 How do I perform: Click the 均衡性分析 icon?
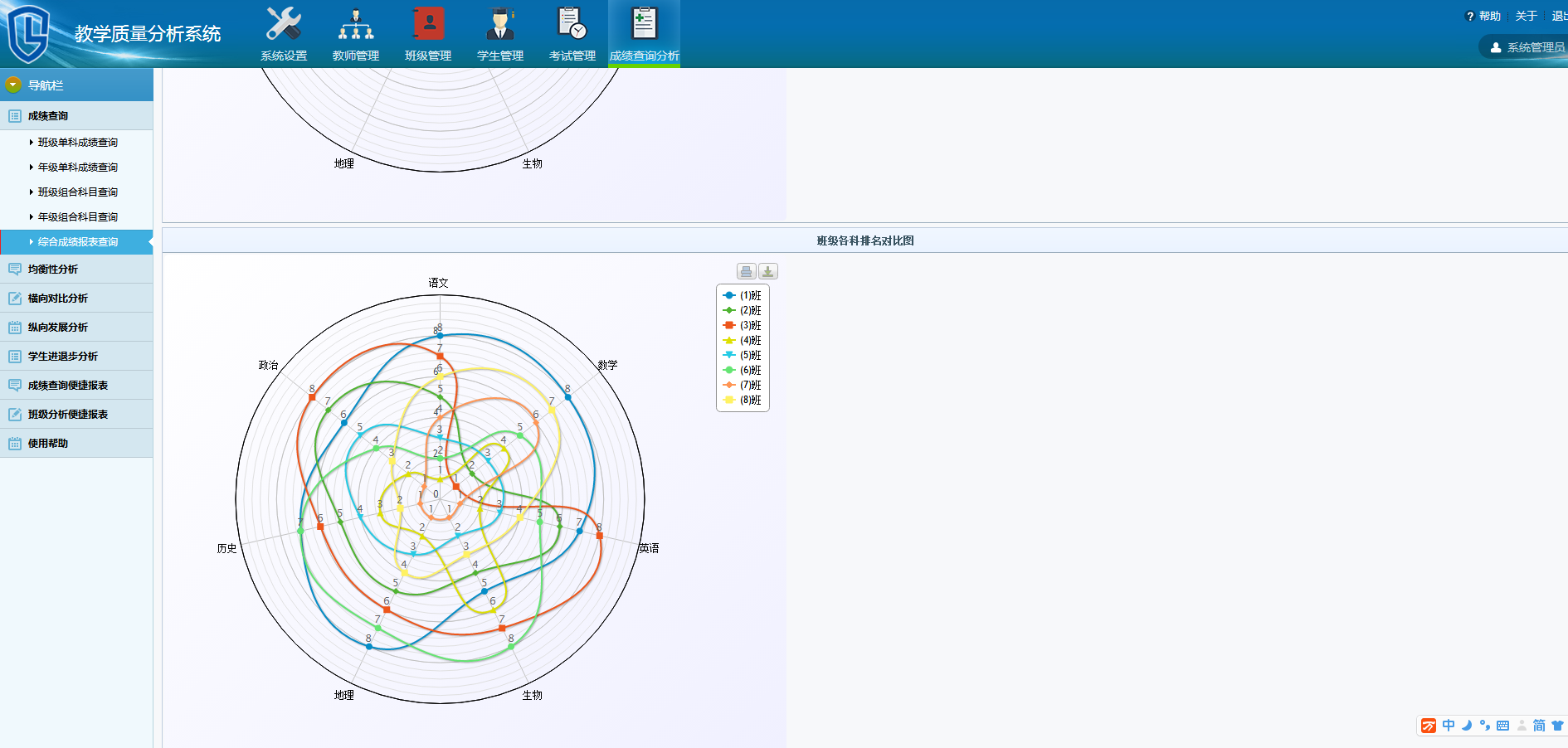tap(15, 270)
